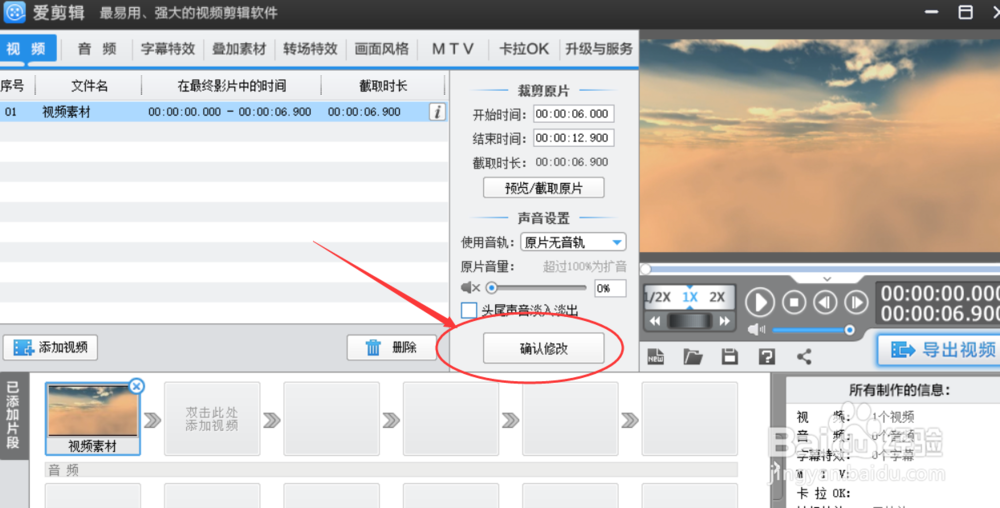Open help with question mark icon
The height and width of the screenshot is (508, 1000).
click(x=767, y=356)
